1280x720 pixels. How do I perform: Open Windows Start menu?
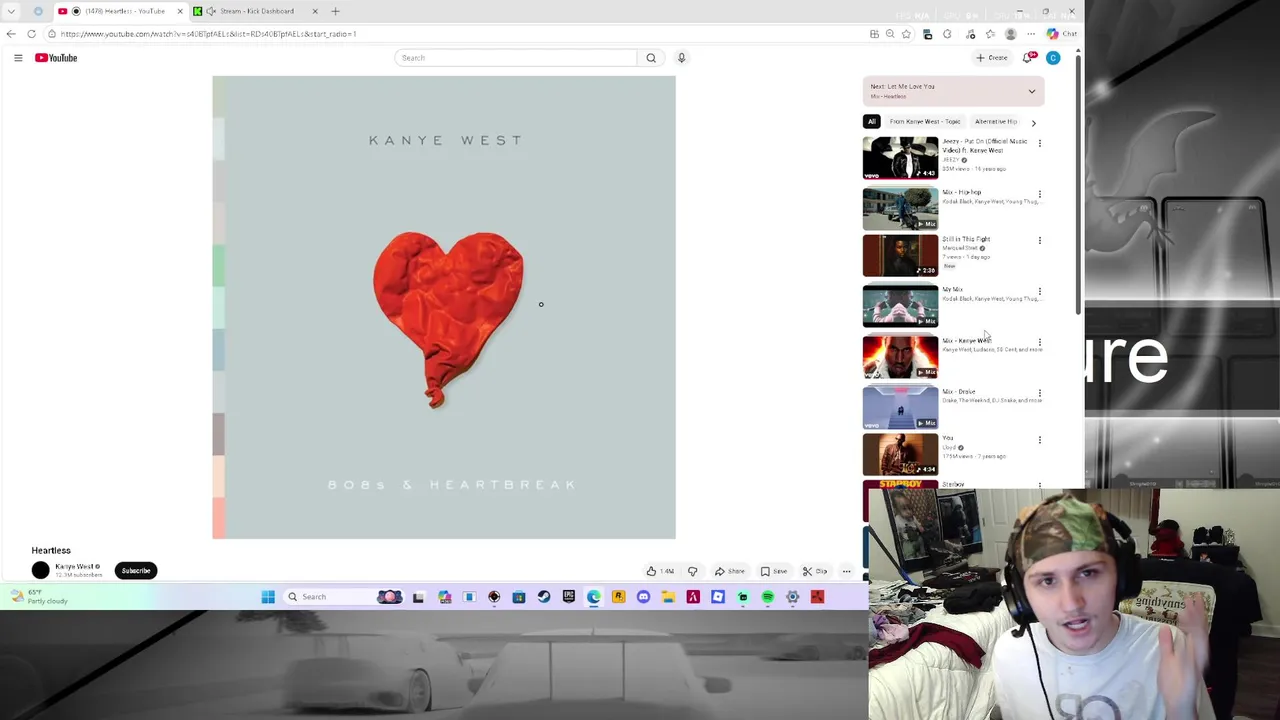coord(268,597)
